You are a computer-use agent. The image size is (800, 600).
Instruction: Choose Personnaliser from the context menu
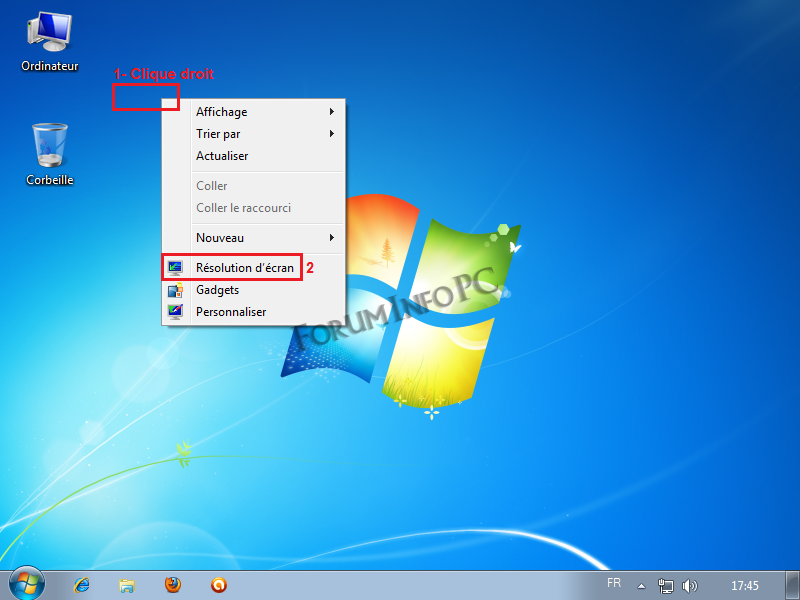pyautogui.click(x=231, y=312)
